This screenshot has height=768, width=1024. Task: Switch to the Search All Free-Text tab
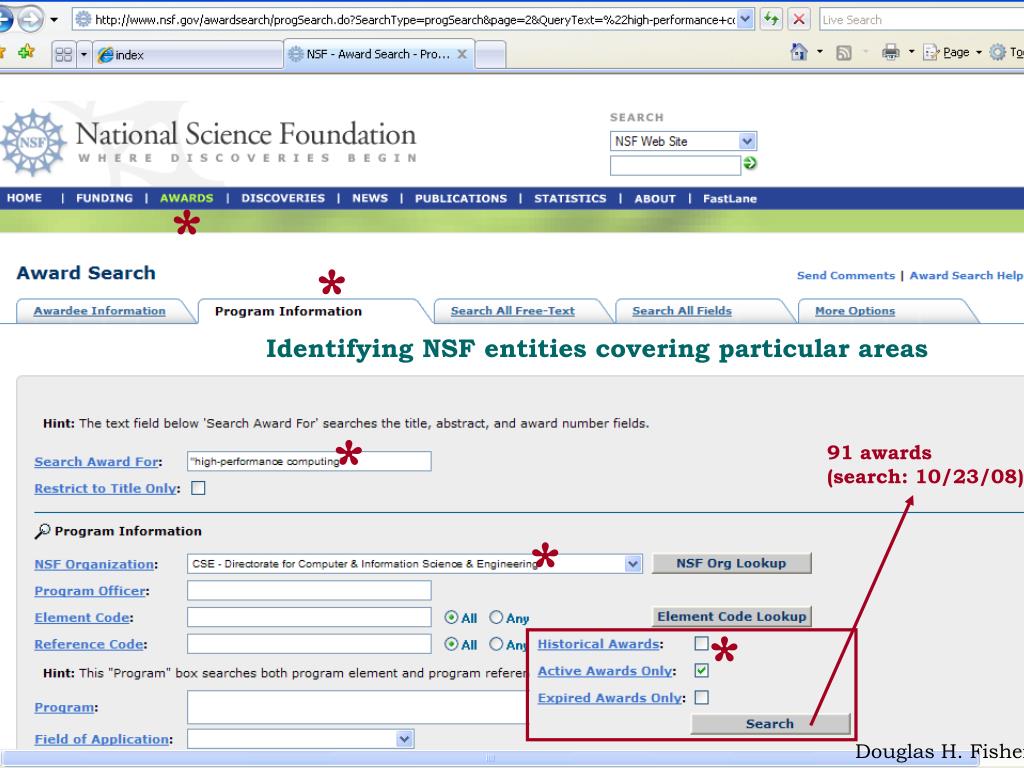513,311
